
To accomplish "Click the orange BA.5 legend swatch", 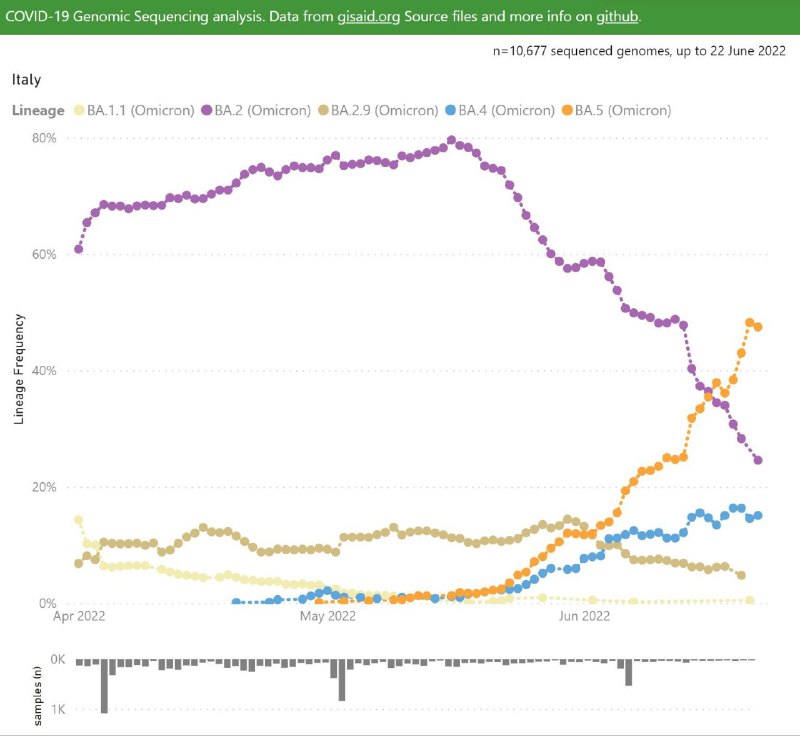I will click(x=567, y=110).
